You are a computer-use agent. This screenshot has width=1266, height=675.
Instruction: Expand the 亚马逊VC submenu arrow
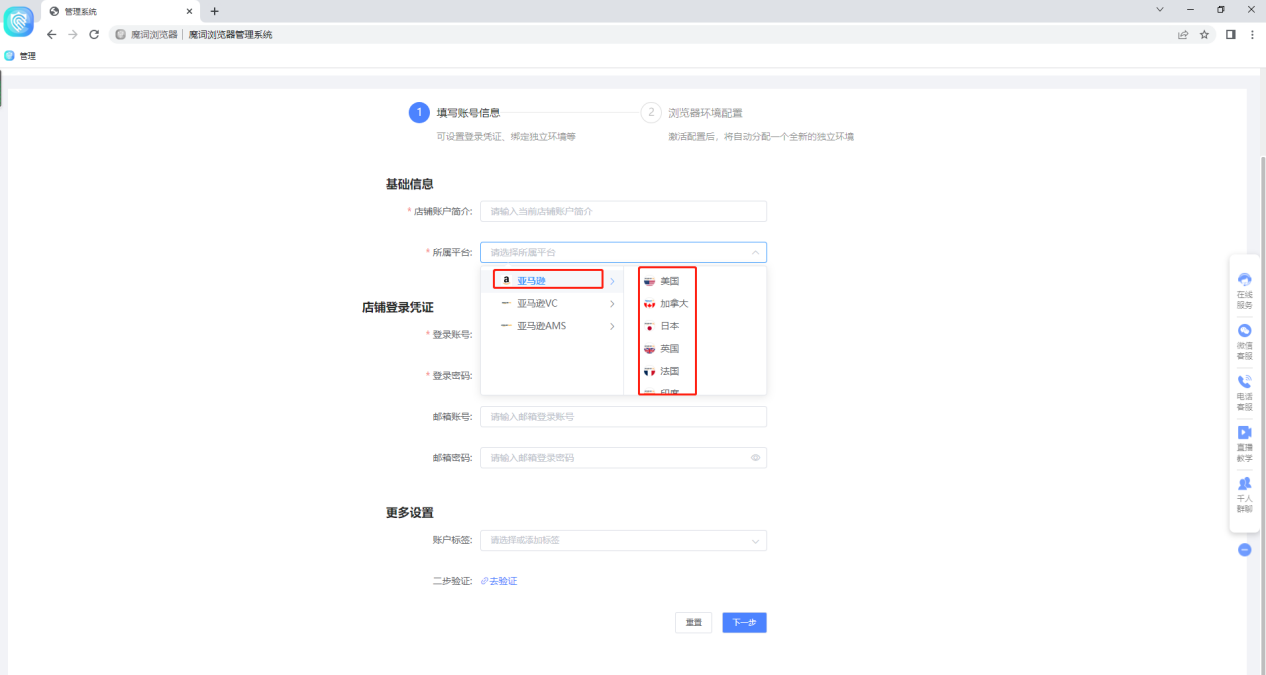click(x=612, y=303)
